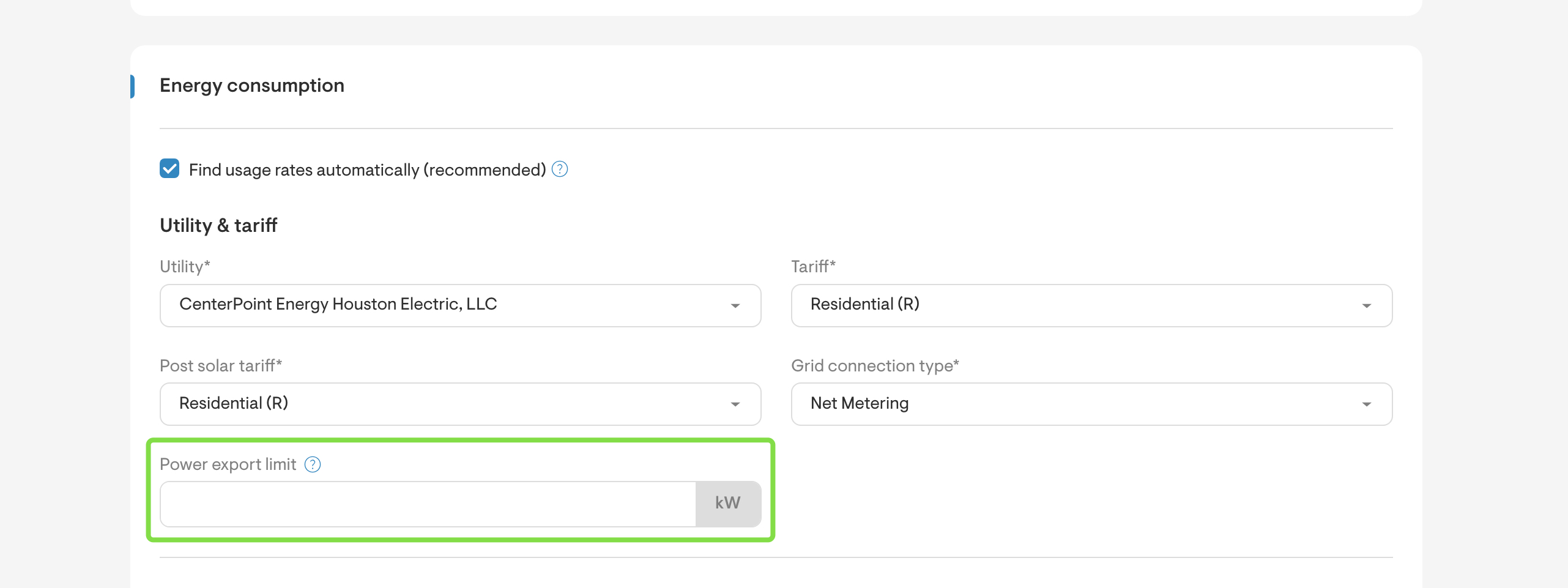Click the Tariff* field label
The height and width of the screenshot is (588, 1568).
[813, 267]
